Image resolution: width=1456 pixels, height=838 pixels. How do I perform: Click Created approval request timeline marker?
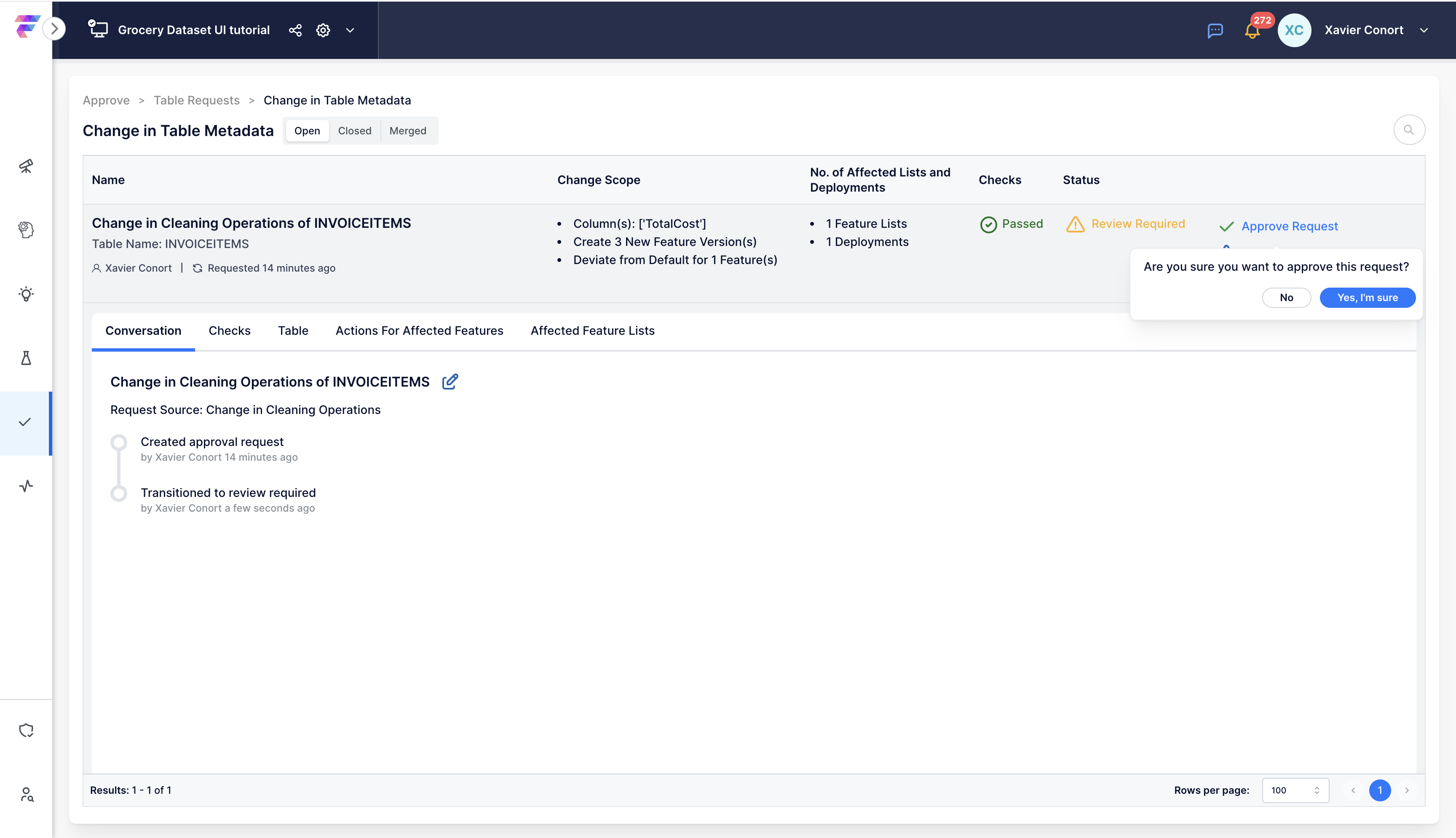pos(119,442)
